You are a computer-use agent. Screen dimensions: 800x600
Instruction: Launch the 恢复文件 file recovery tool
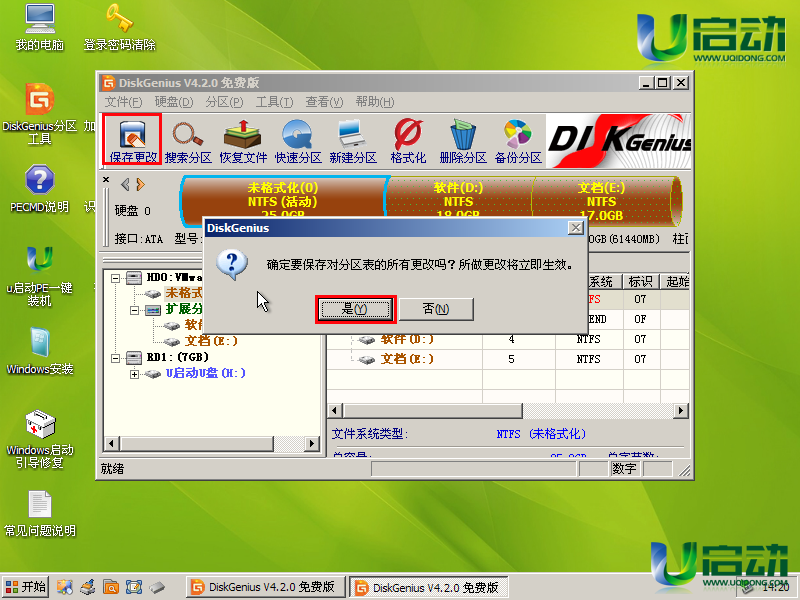point(243,141)
